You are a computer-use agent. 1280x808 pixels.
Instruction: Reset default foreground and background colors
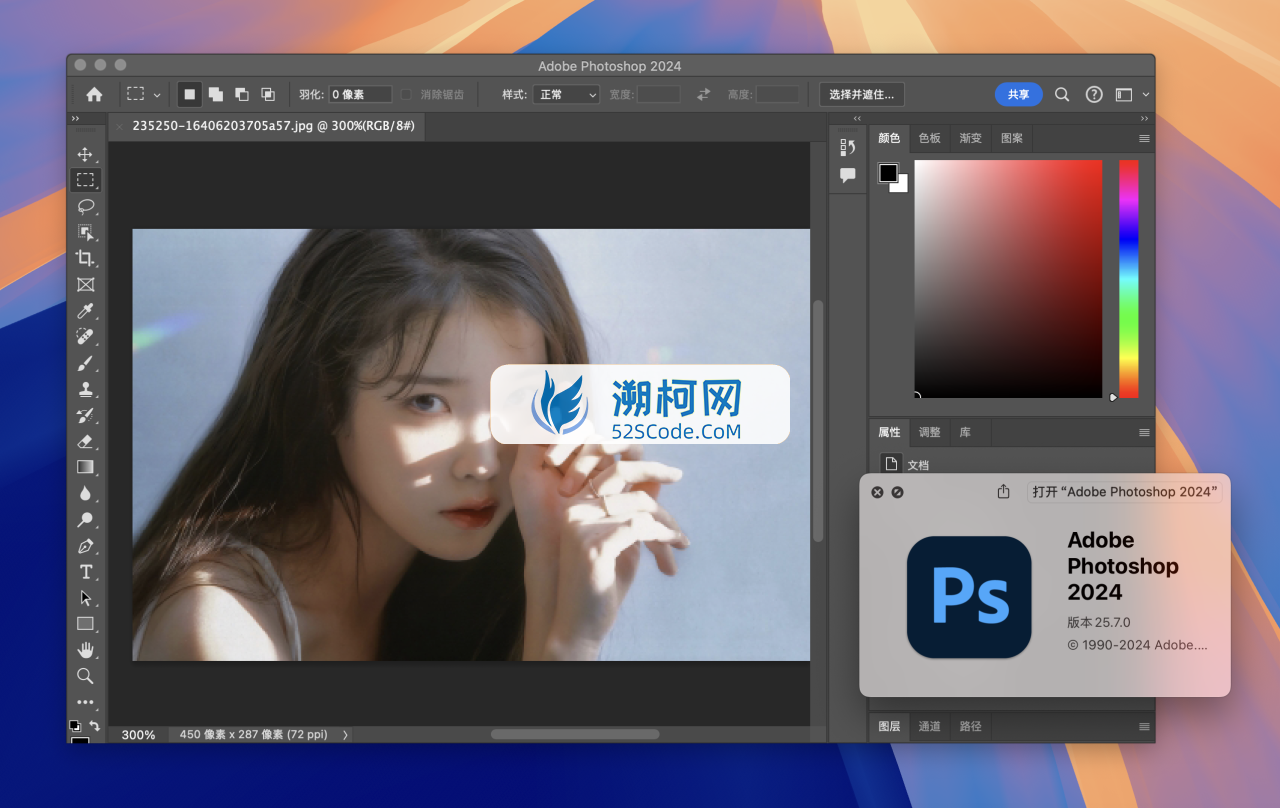coord(74,726)
